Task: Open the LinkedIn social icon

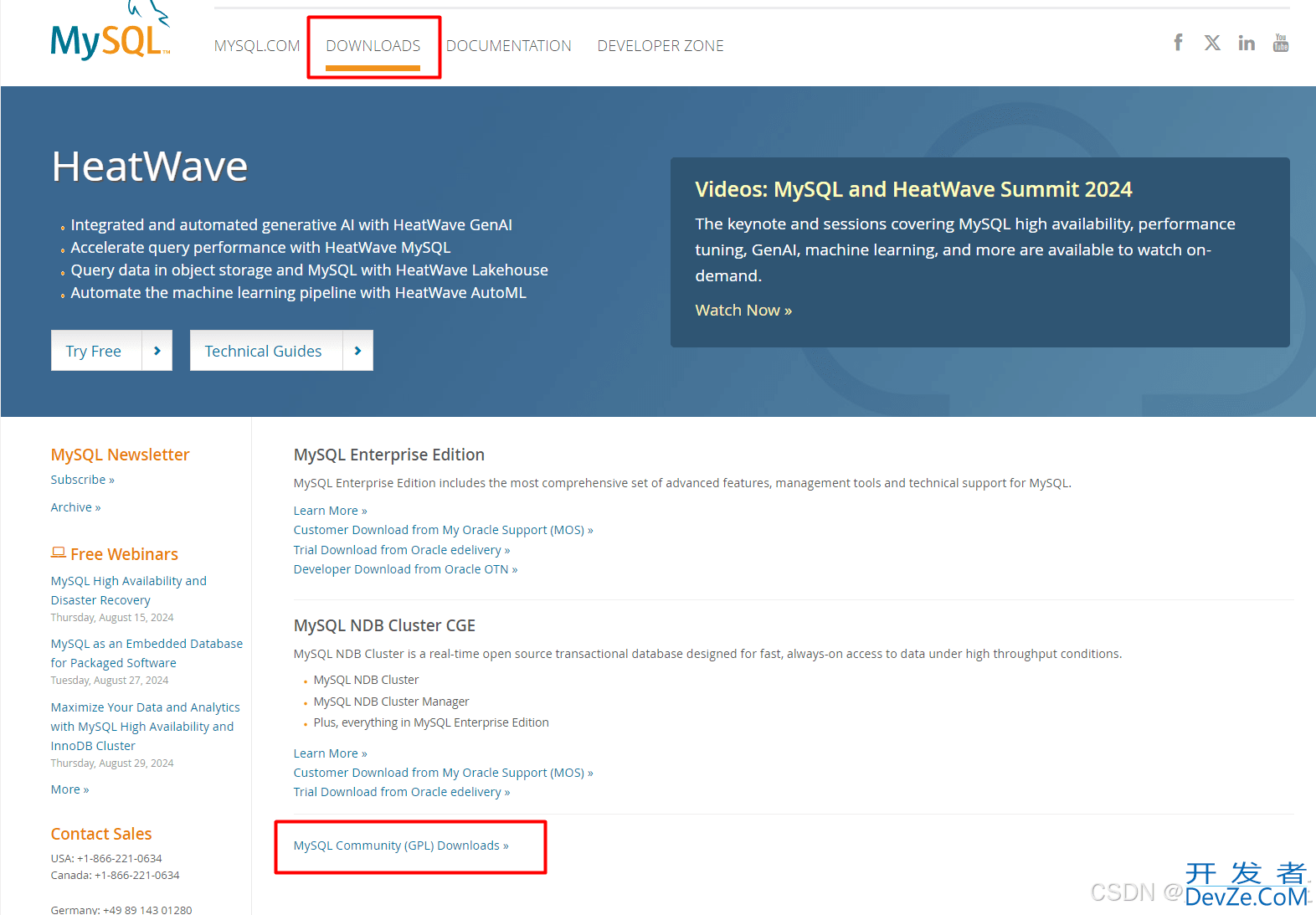Action: coord(1247,43)
